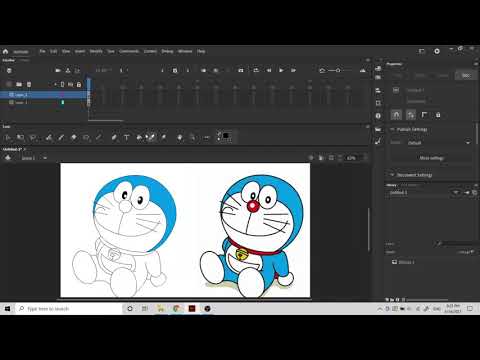Step back one frame in timeline
The width and height of the screenshot is (480, 360).
[269, 70]
